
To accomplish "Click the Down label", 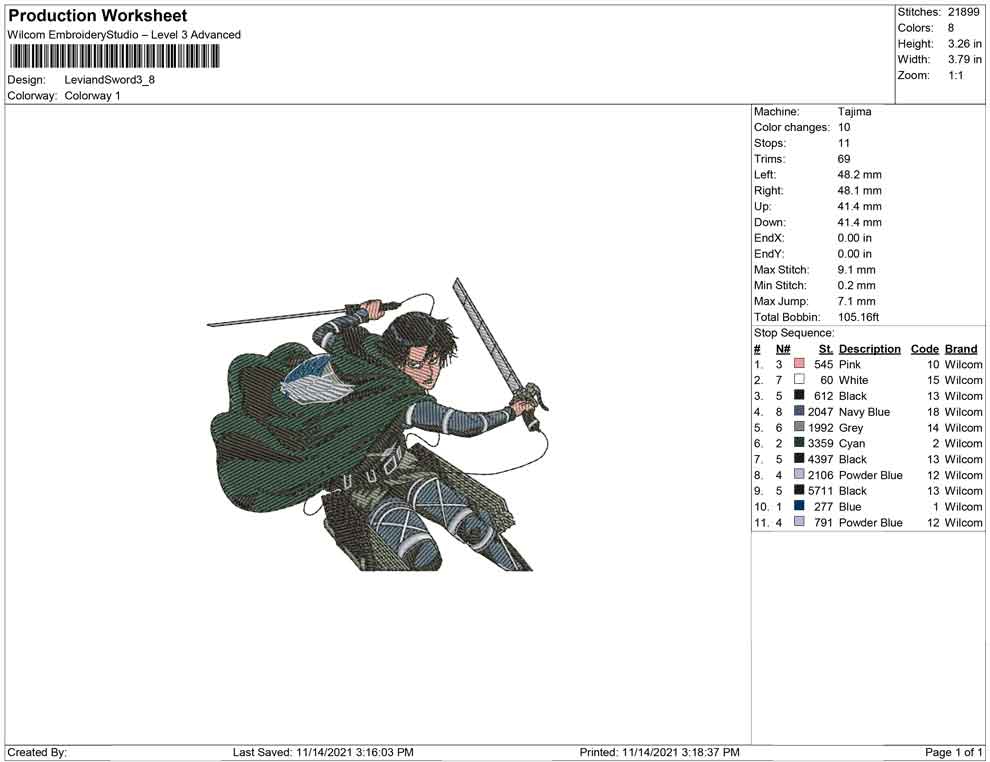I will (x=770, y=222).
